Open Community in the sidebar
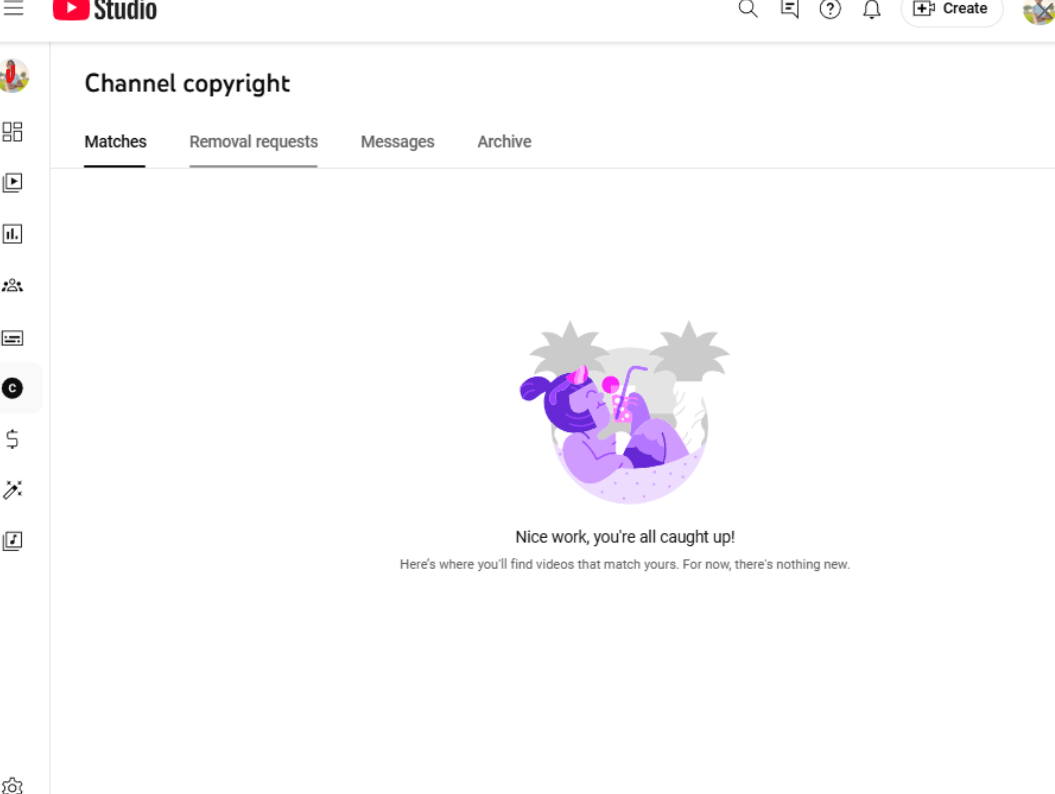This screenshot has height=794, width=1055. (x=13, y=286)
